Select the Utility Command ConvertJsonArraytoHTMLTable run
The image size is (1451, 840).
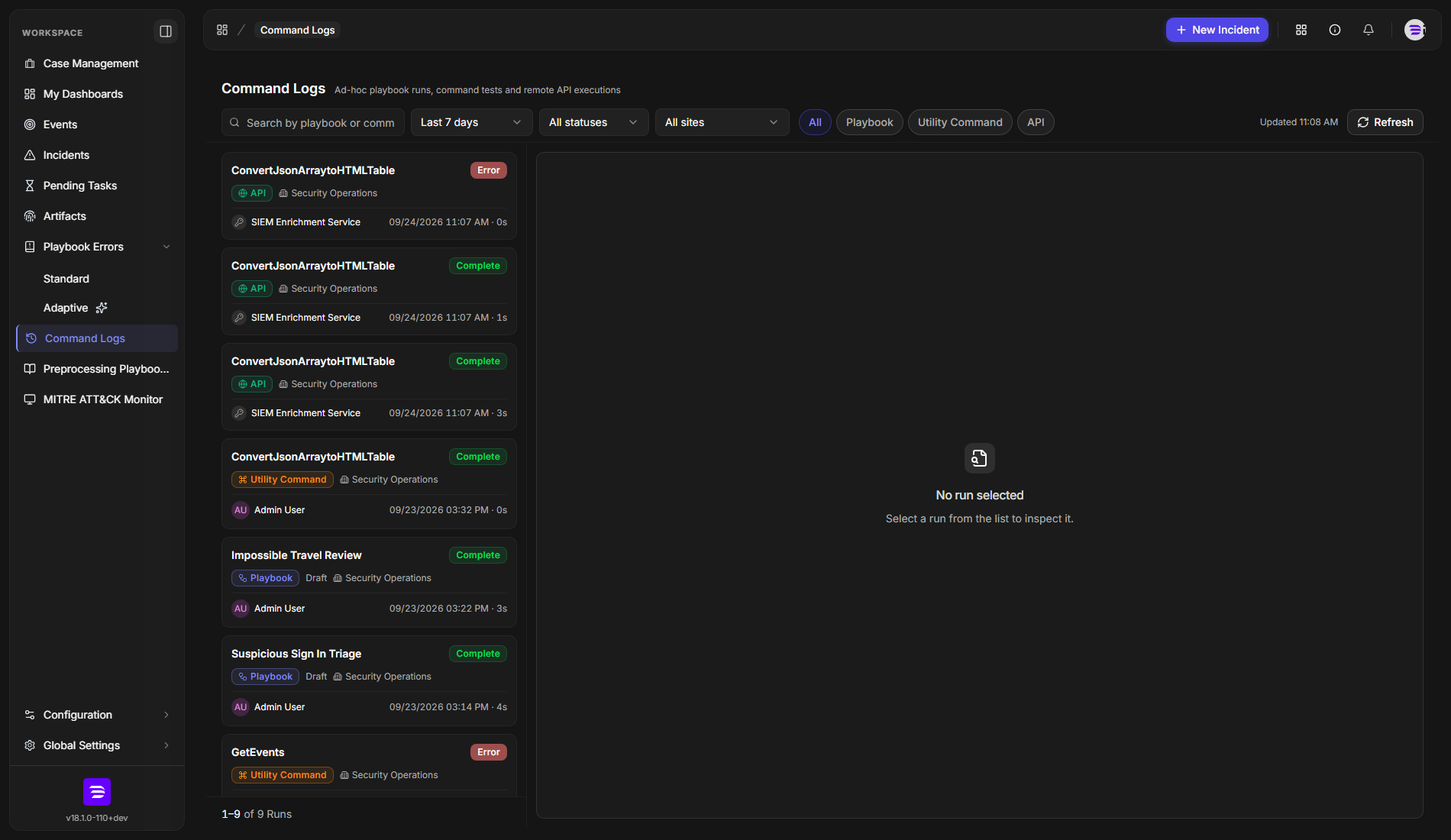[369, 483]
